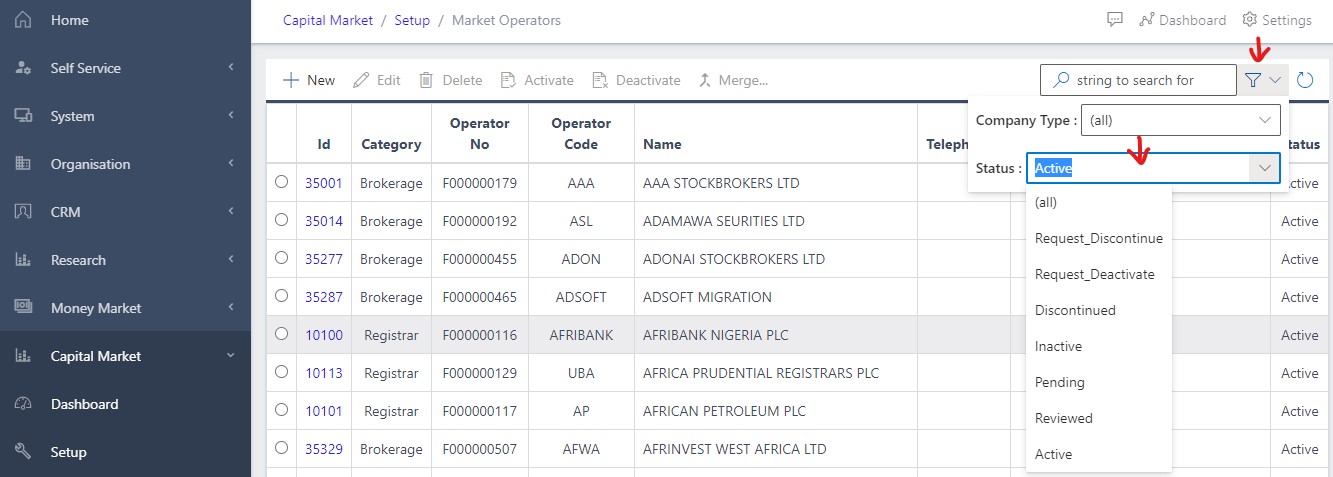Click the string to search for field
This screenshot has width=1333, height=477.
1138,80
